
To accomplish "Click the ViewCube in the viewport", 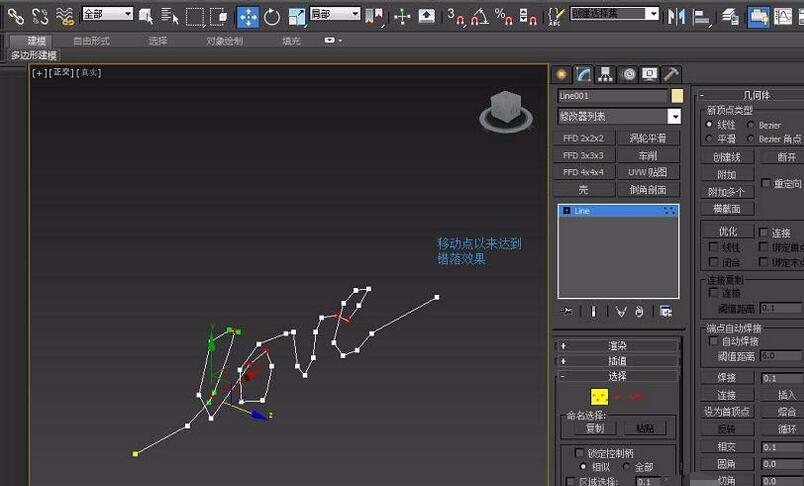I will pyautogui.click(x=506, y=111).
